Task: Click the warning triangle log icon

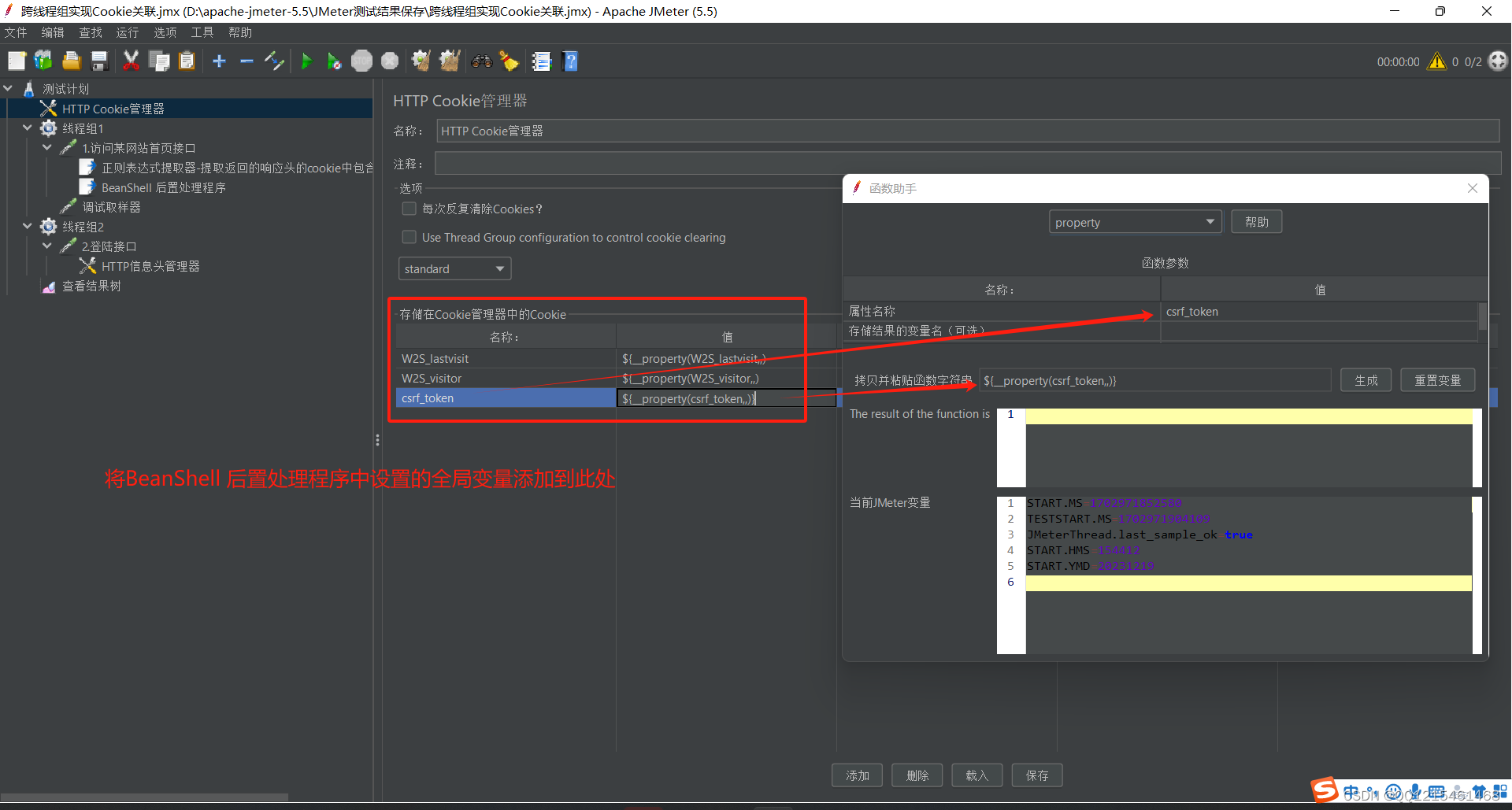Action: pyautogui.click(x=1437, y=61)
